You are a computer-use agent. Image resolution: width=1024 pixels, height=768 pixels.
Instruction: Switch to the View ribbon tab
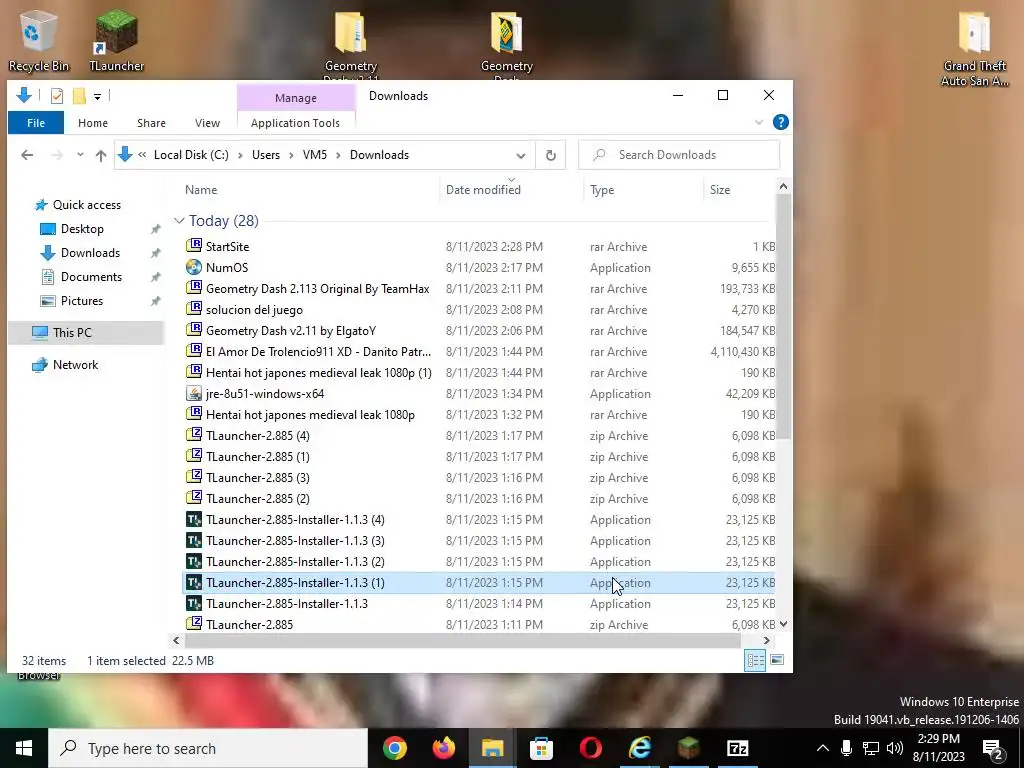[207, 123]
